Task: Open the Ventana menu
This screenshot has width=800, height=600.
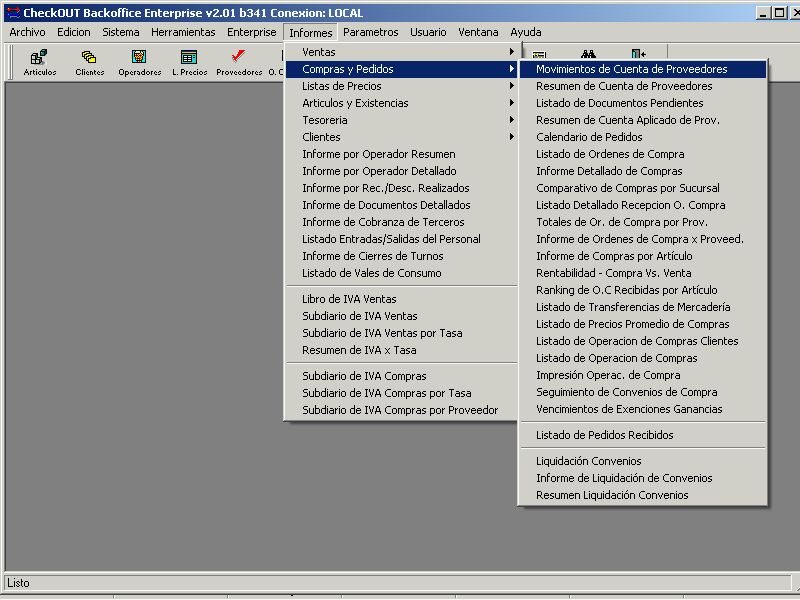Action: (x=478, y=32)
